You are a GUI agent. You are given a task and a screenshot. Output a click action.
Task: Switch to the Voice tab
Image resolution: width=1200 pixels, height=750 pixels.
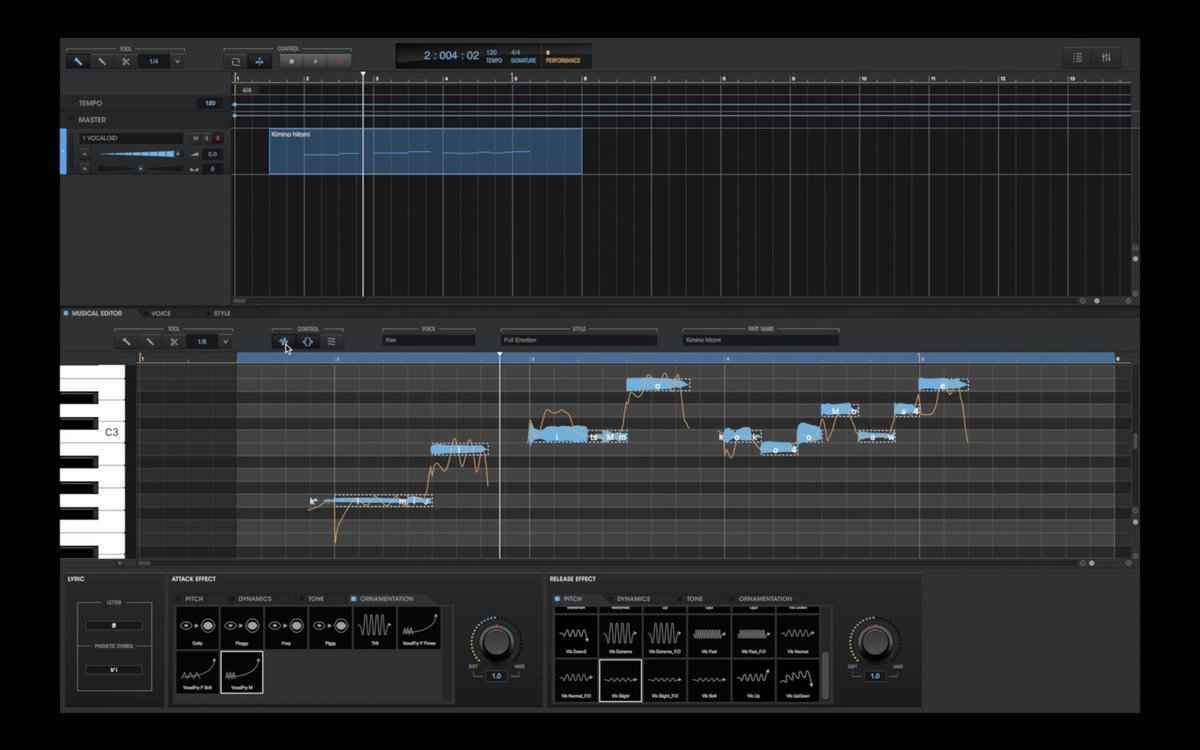coord(160,313)
